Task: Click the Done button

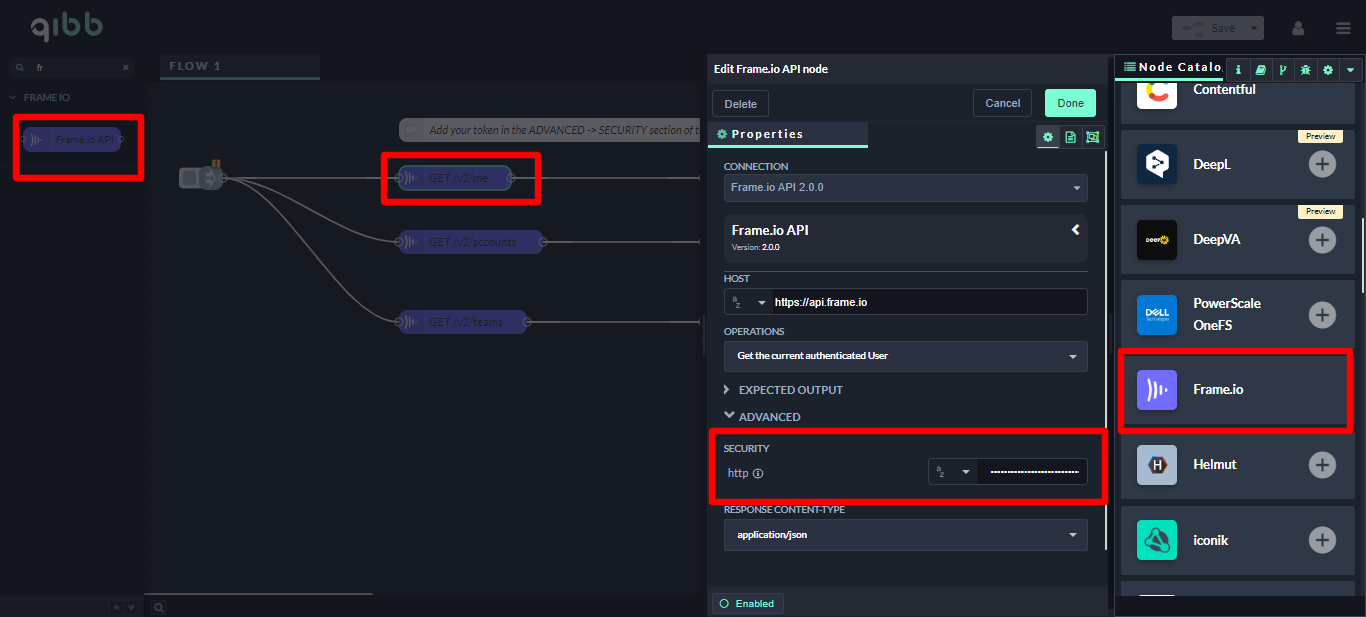Action: [x=1070, y=103]
